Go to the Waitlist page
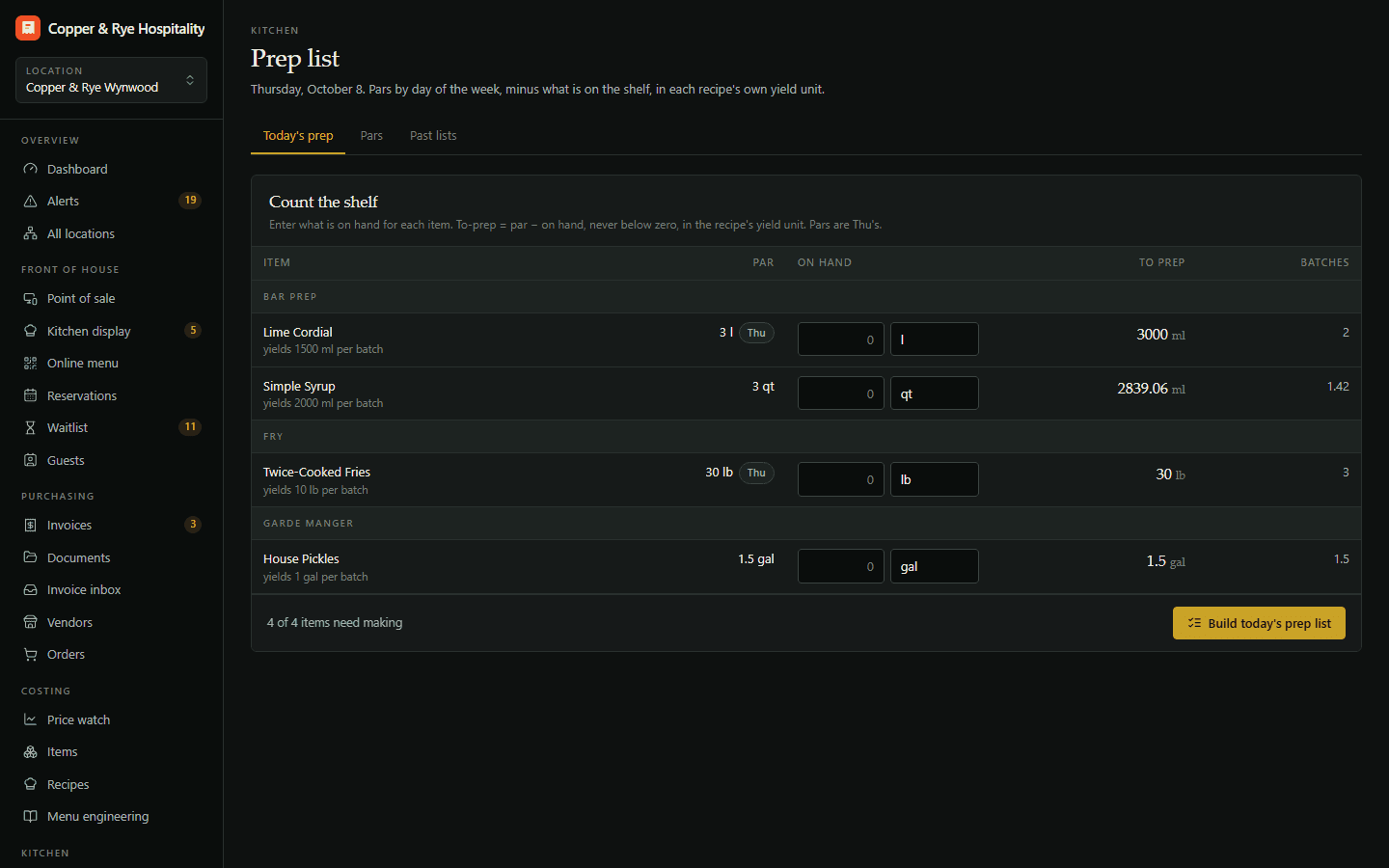 (111, 427)
